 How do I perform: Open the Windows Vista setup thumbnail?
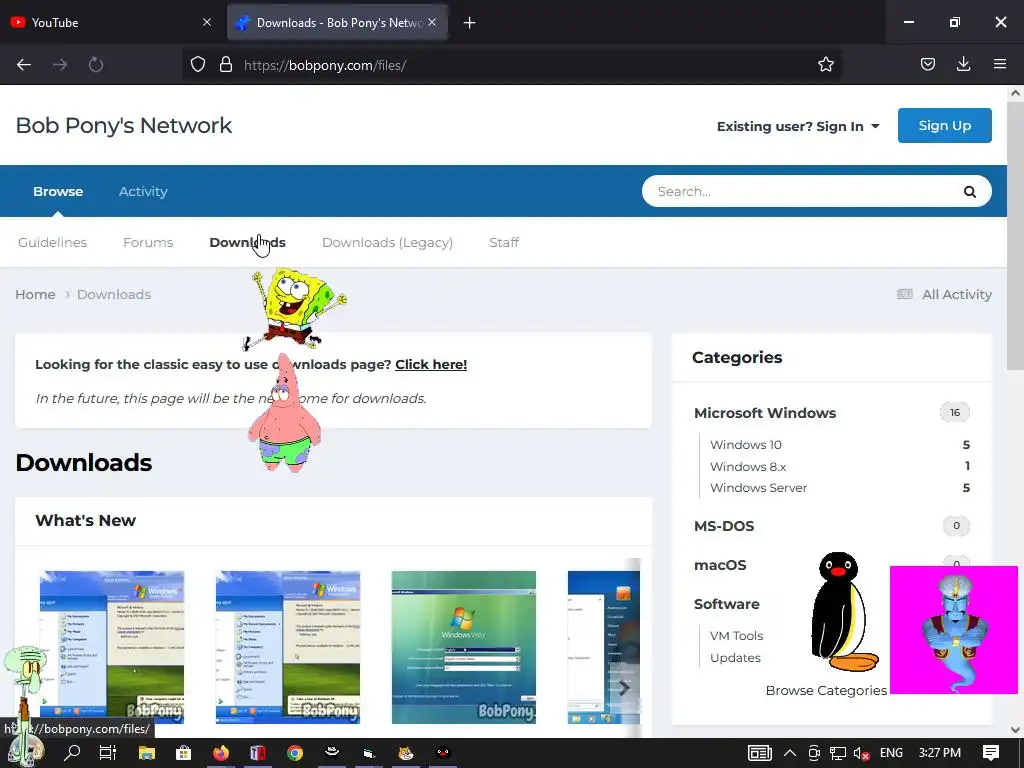pyautogui.click(x=464, y=647)
